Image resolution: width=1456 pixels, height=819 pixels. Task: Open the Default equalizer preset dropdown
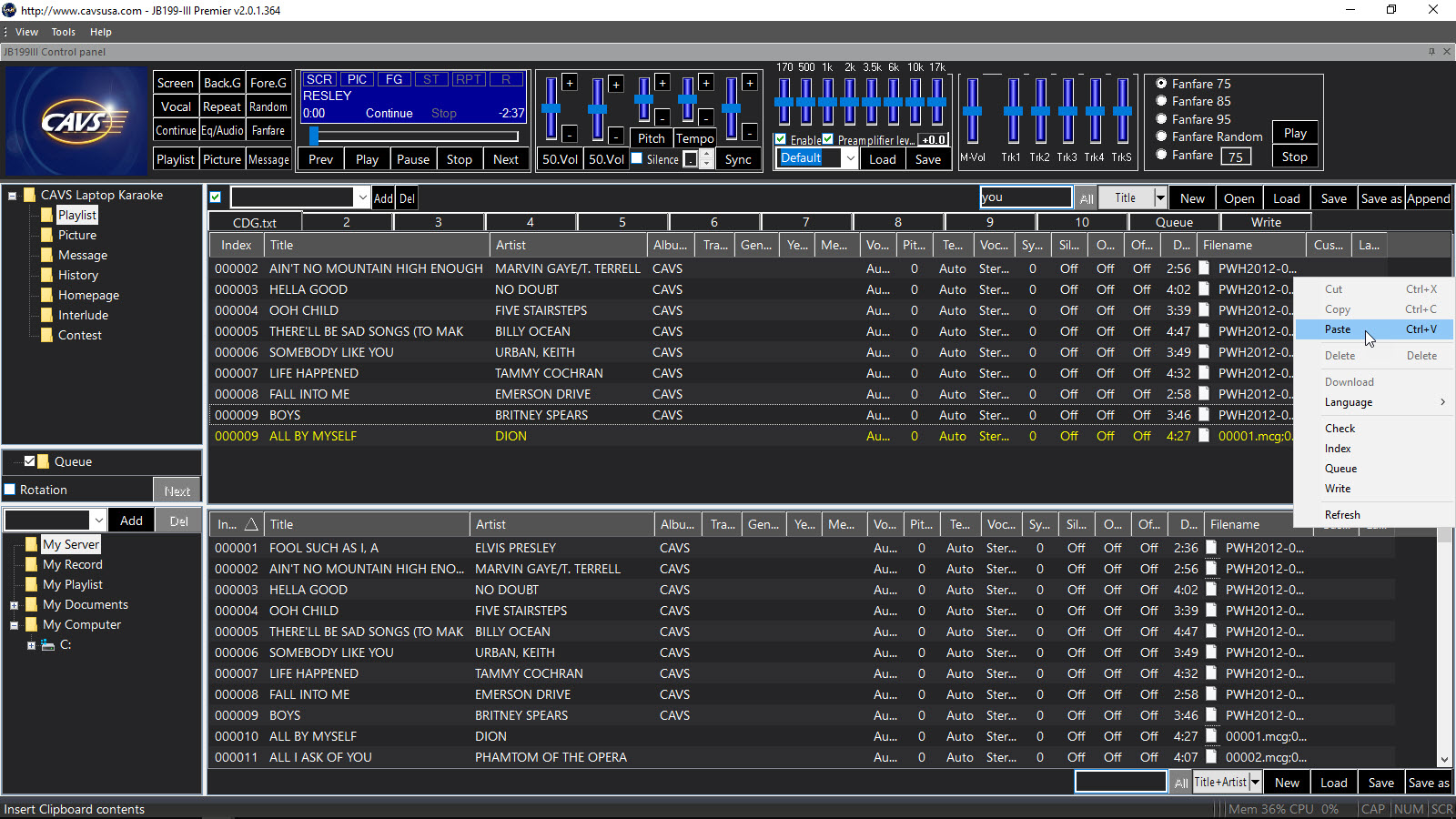coord(850,158)
